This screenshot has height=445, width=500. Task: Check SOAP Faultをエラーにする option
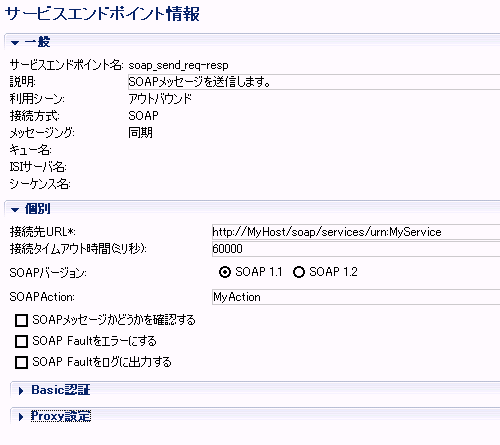[21, 341]
